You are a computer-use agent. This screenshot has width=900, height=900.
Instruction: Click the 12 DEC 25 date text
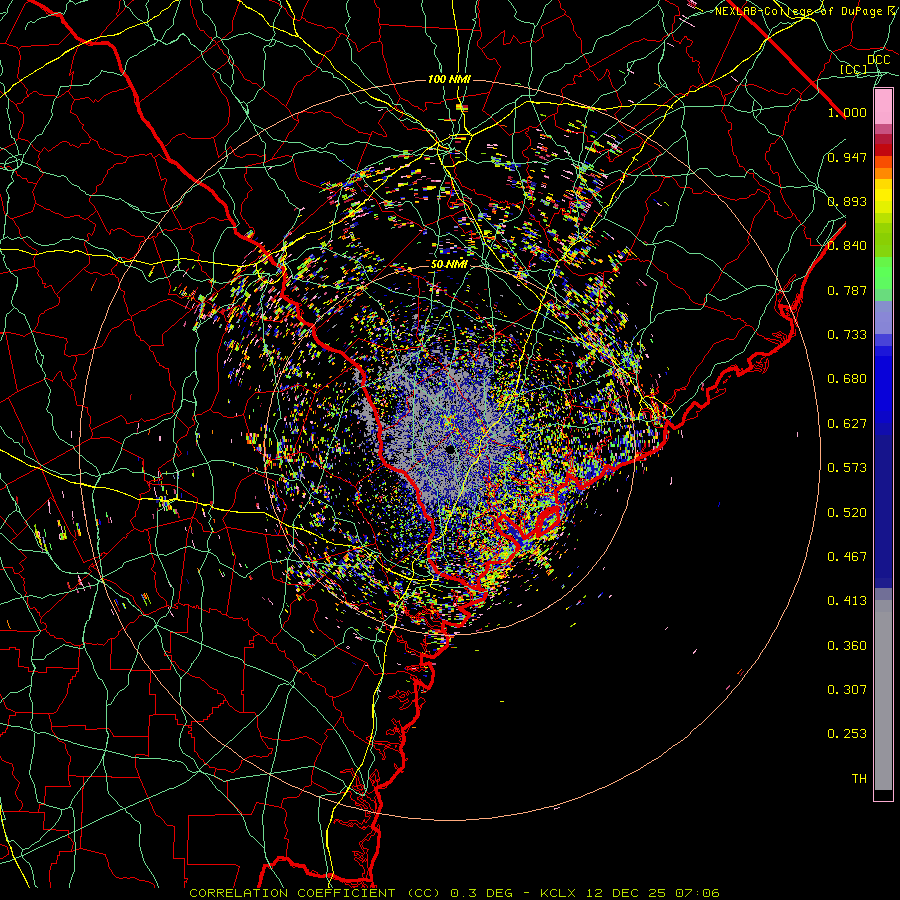[x=626, y=893]
